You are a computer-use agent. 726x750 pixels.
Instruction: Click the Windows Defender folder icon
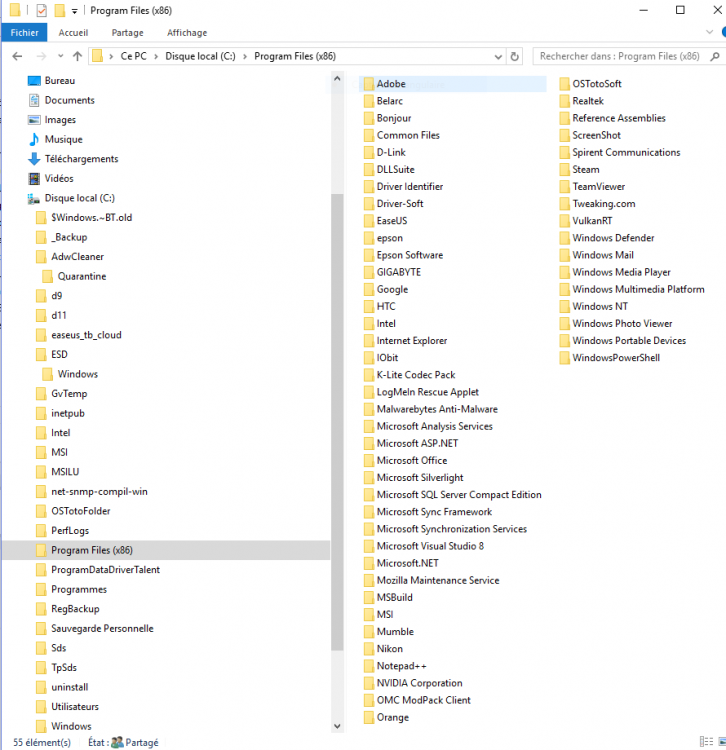564,238
